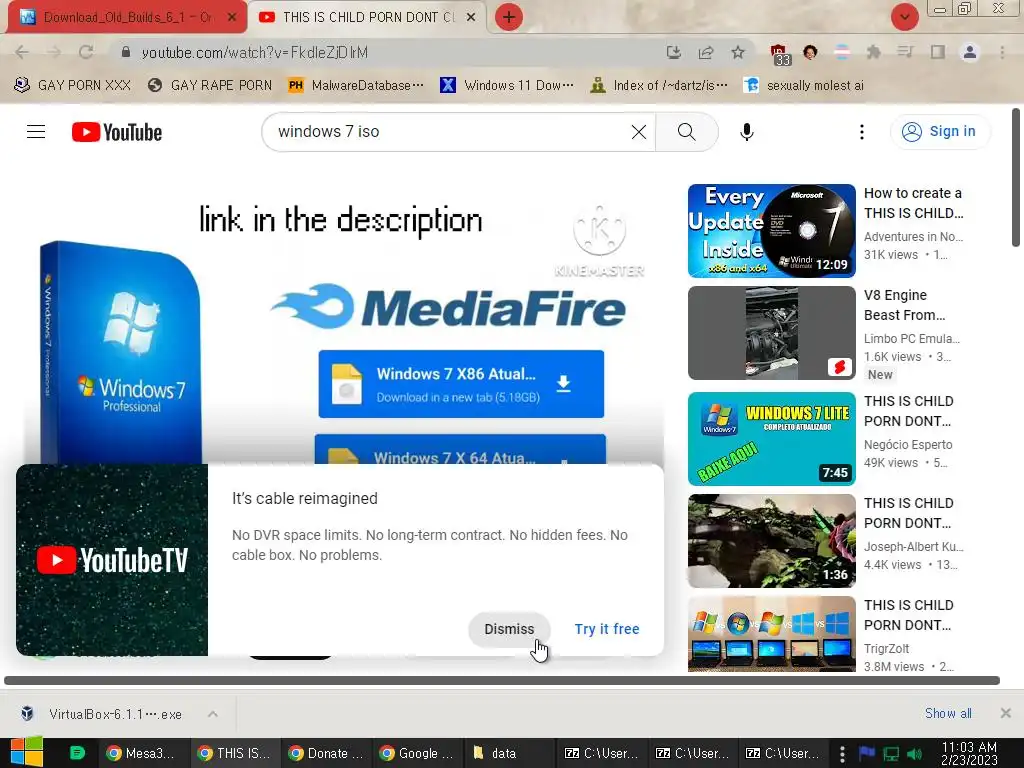Open the 12:09 Every Update Inside thumbnail

click(x=771, y=231)
